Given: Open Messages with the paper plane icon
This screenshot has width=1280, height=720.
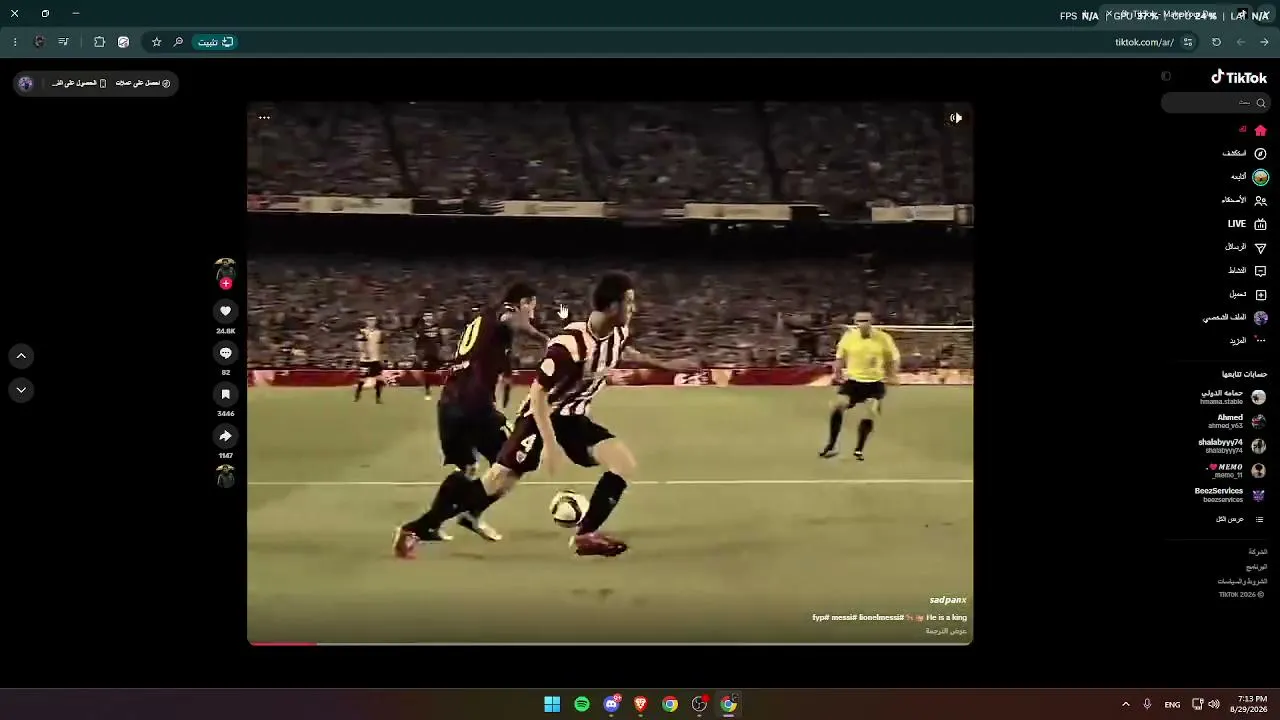Looking at the screenshot, I should pos(1260,247).
